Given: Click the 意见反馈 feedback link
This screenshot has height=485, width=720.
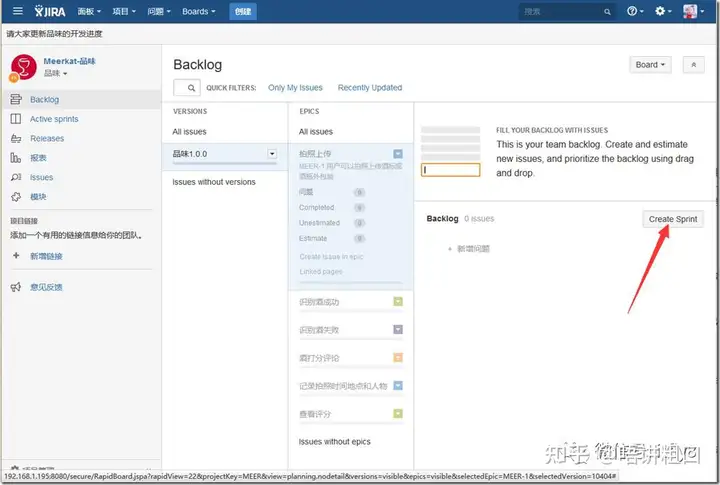Looking at the screenshot, I should (x=46, y=287).
